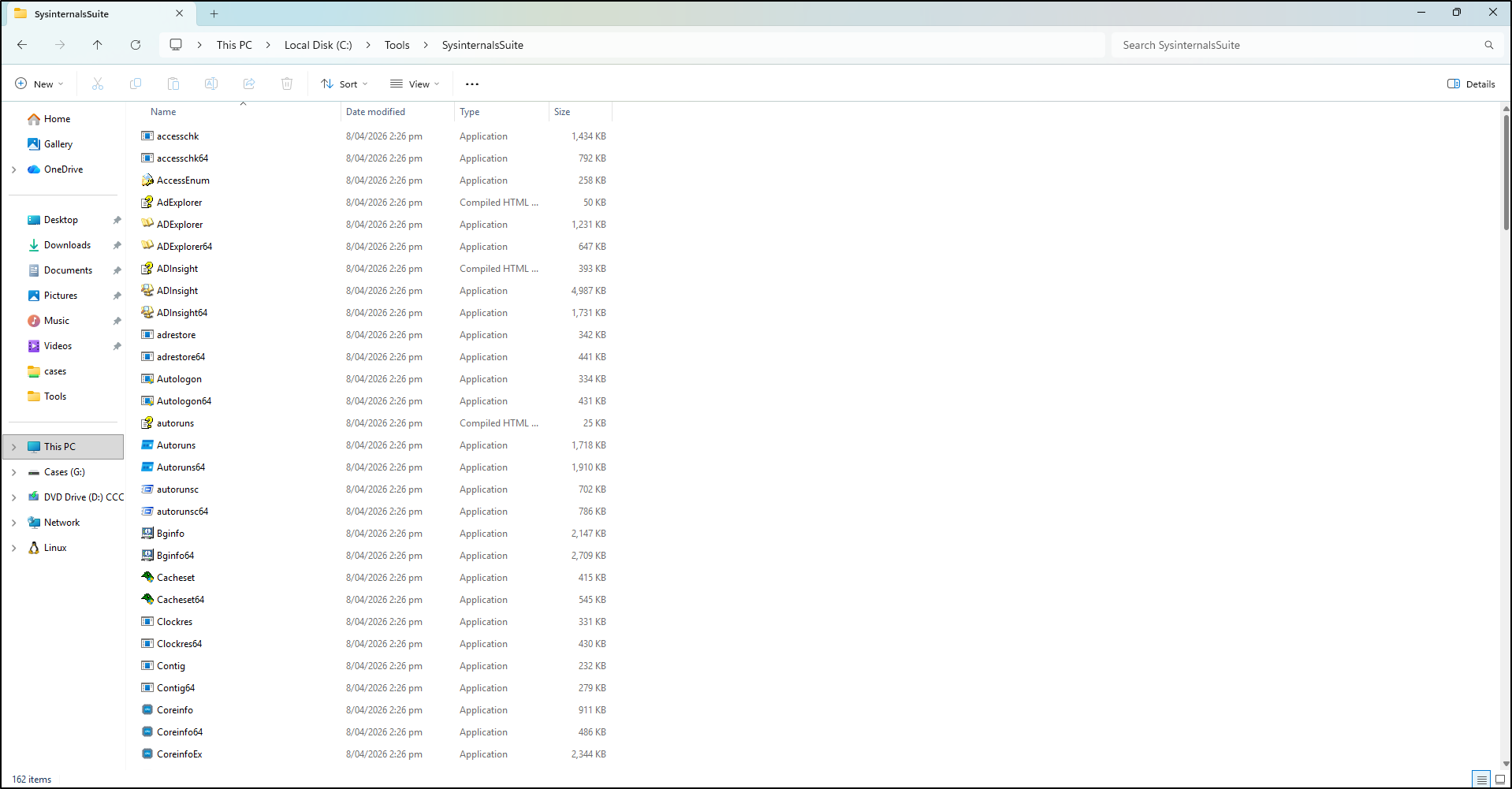Select the Autologon64 file
This screenshot has height=789, width=1512.
(x=184, y=401)
